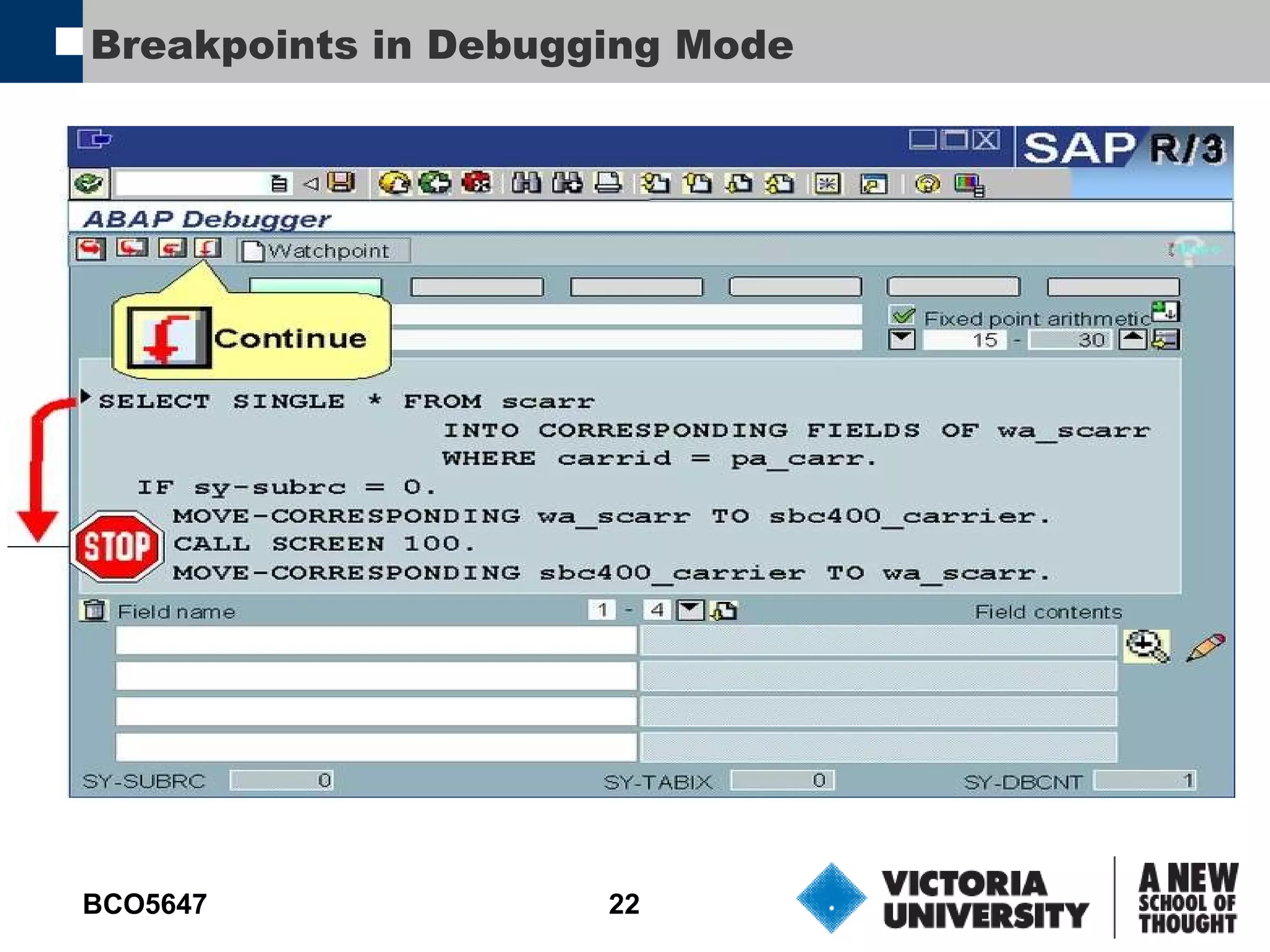This screenshot has width=1270, height=952.
Task: Click the Next Page icon
Action: pyautogui.click(x=739, y=184)
